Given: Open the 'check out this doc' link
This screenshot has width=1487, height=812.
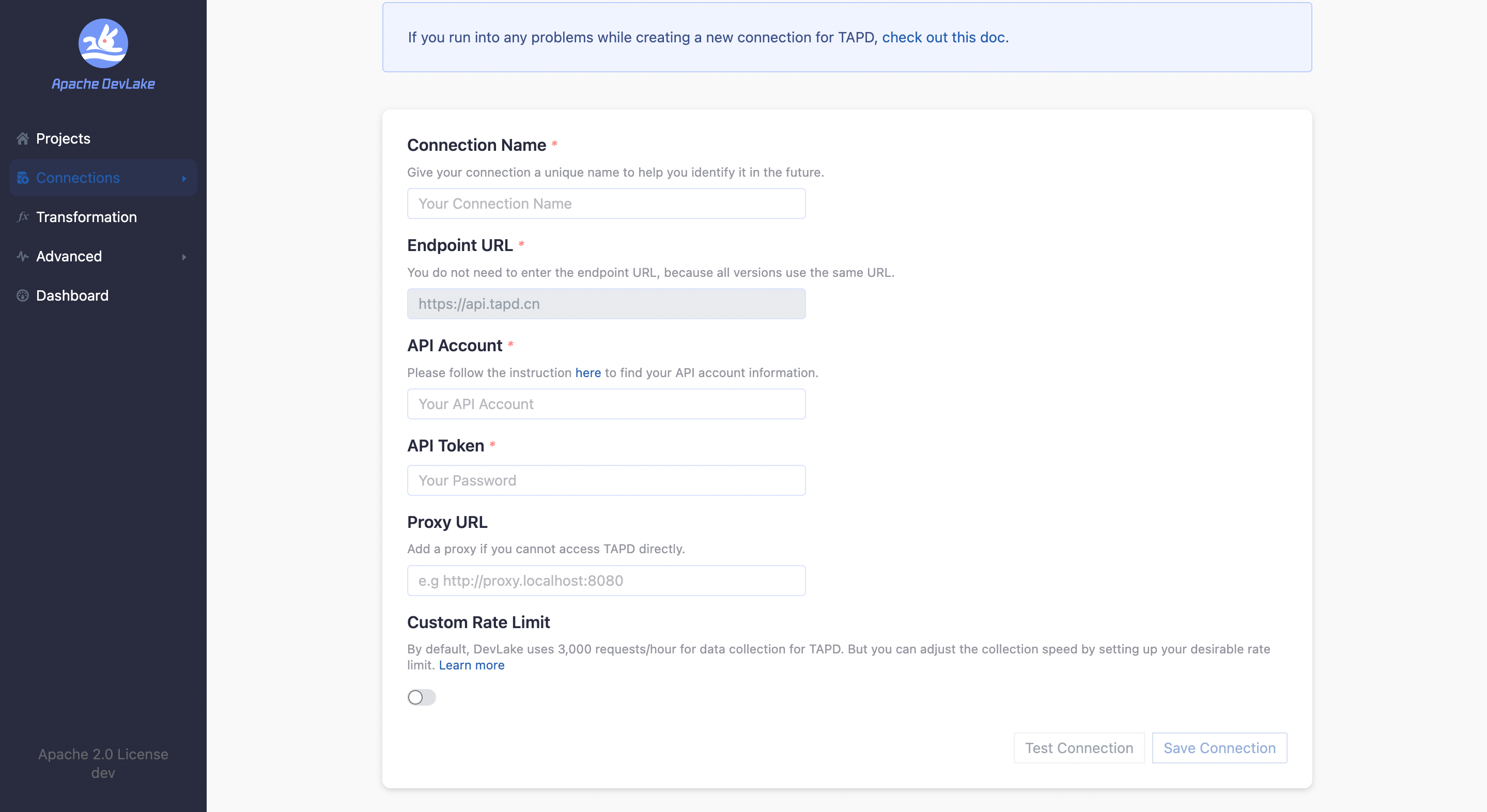Looking at the screenshot, I should pos(943,38).
